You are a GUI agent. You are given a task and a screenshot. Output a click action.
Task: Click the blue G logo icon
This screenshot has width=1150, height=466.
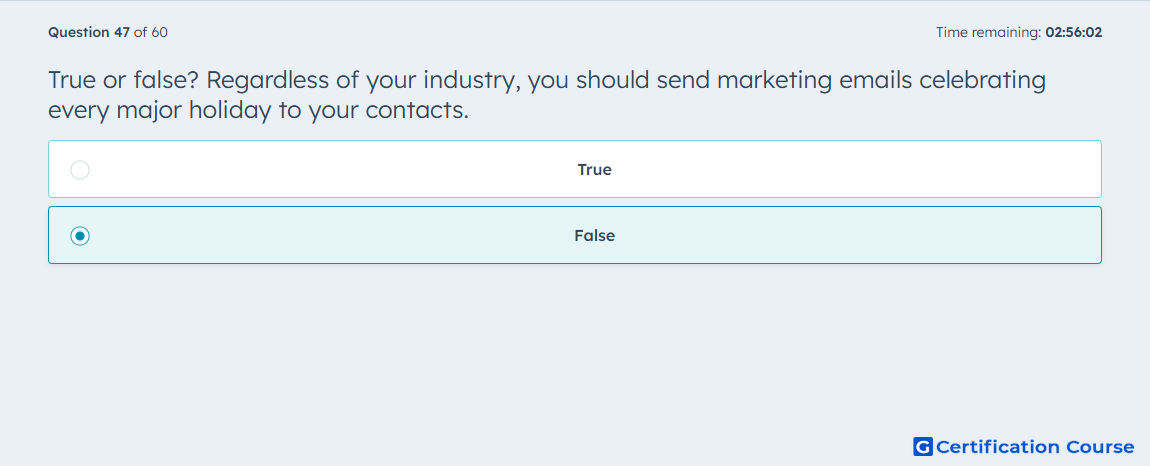(922, 447)
